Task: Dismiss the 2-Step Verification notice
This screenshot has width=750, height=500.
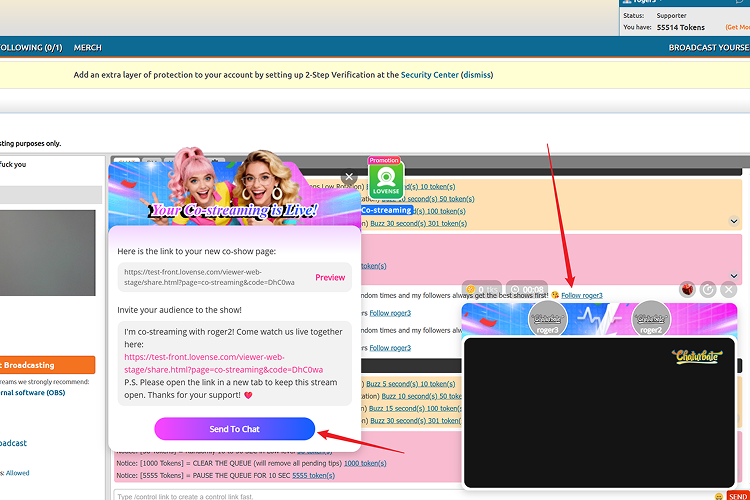Action: pos(476,75)
